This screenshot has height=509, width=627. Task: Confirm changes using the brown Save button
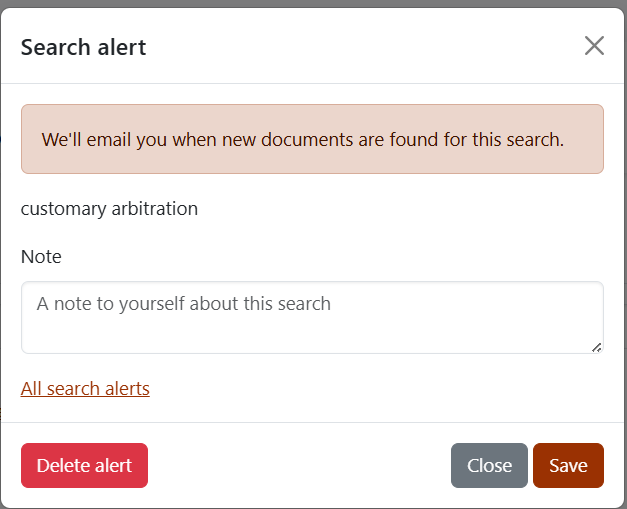click(568, 465)
